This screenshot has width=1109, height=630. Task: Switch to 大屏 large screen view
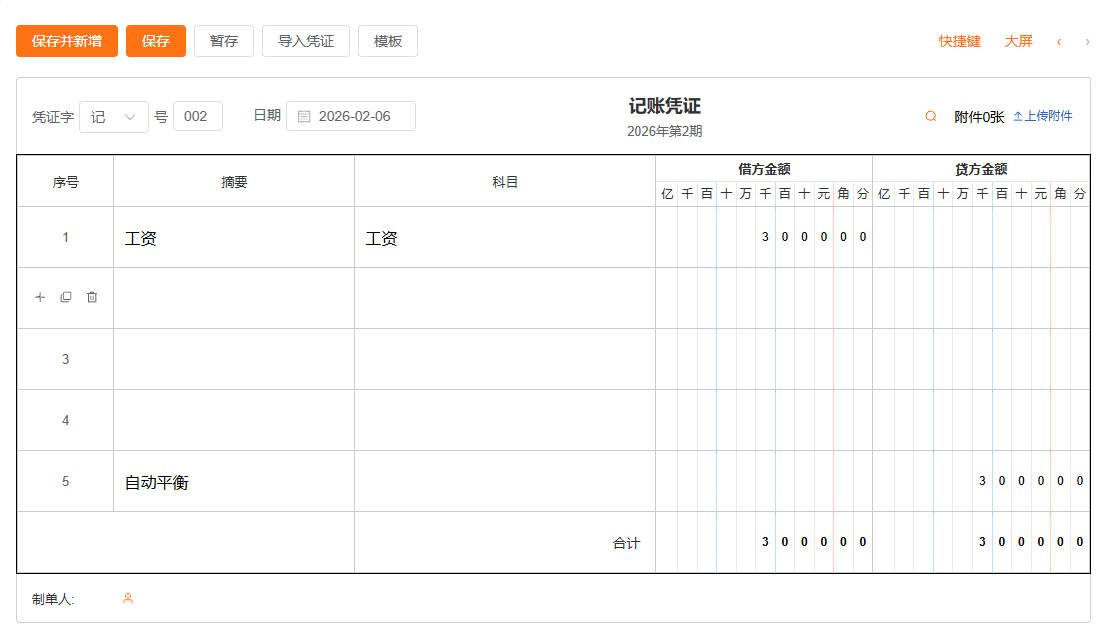1018,41
